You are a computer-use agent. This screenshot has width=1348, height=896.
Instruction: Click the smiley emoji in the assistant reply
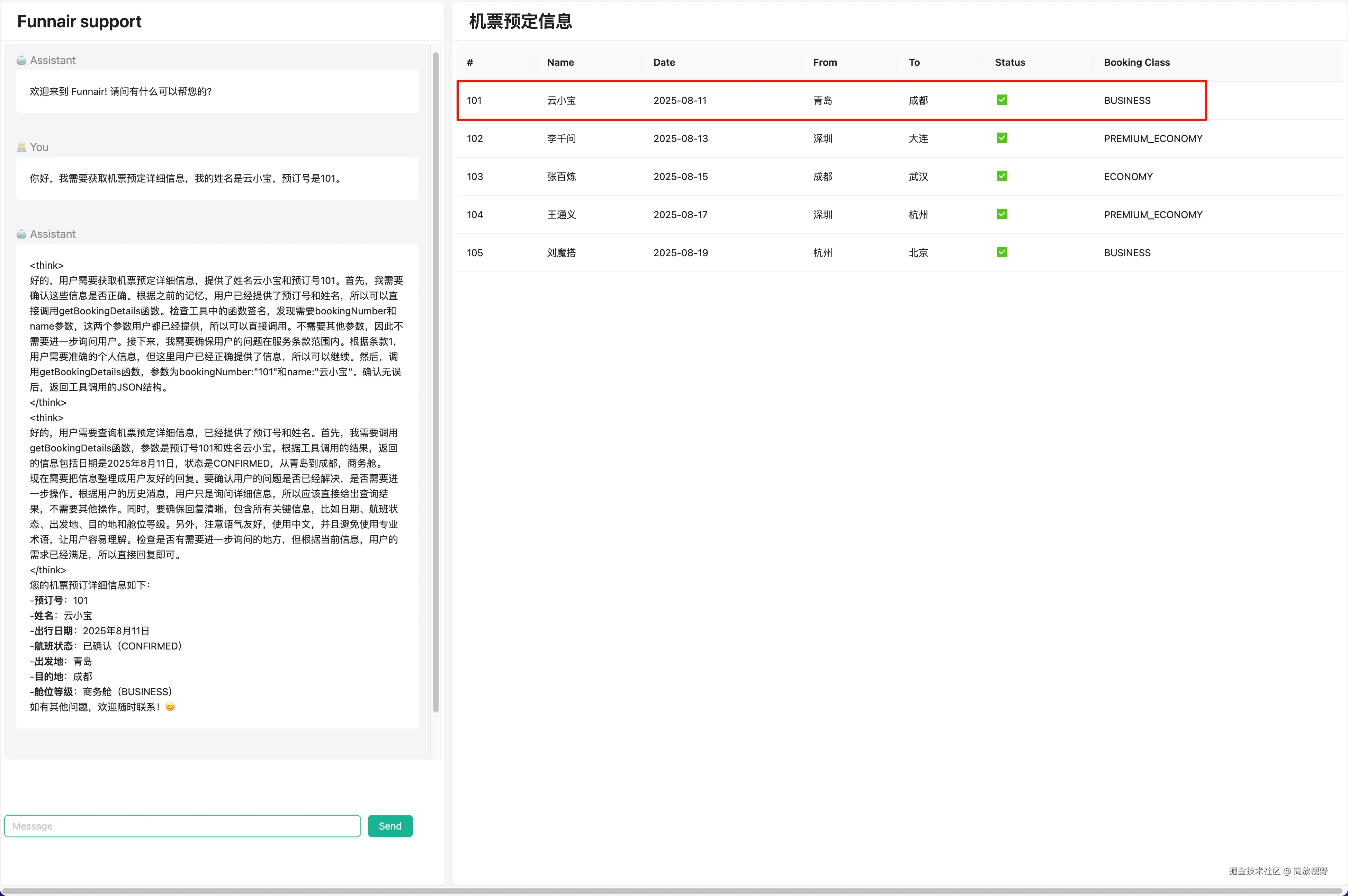[170, 707]
